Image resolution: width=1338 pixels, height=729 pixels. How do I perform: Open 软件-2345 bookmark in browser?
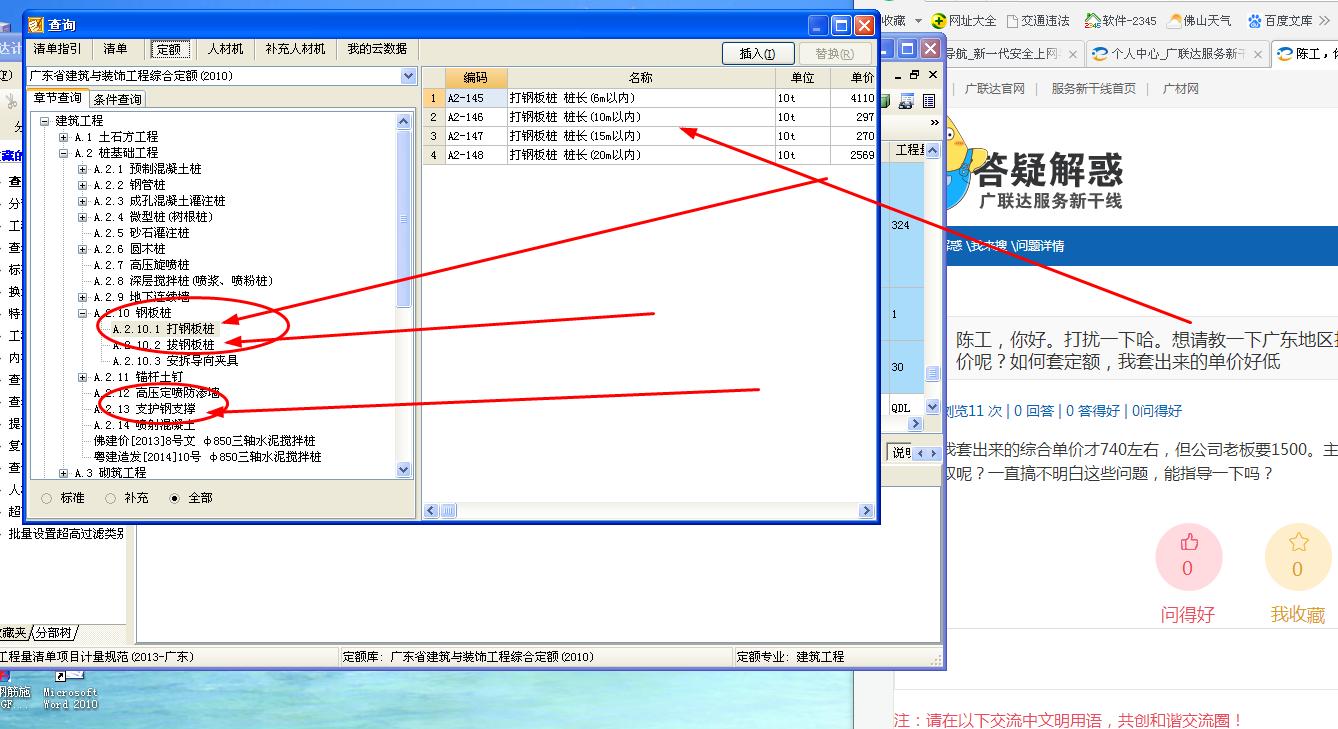pyautogui.click(x=1120, y=20)
